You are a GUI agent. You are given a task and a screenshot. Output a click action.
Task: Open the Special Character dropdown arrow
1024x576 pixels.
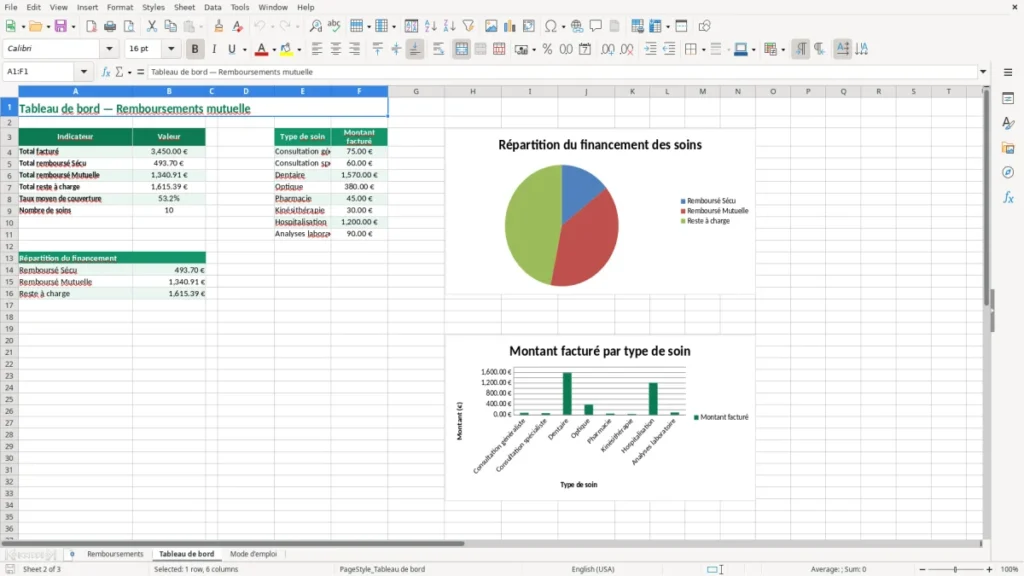563,27
